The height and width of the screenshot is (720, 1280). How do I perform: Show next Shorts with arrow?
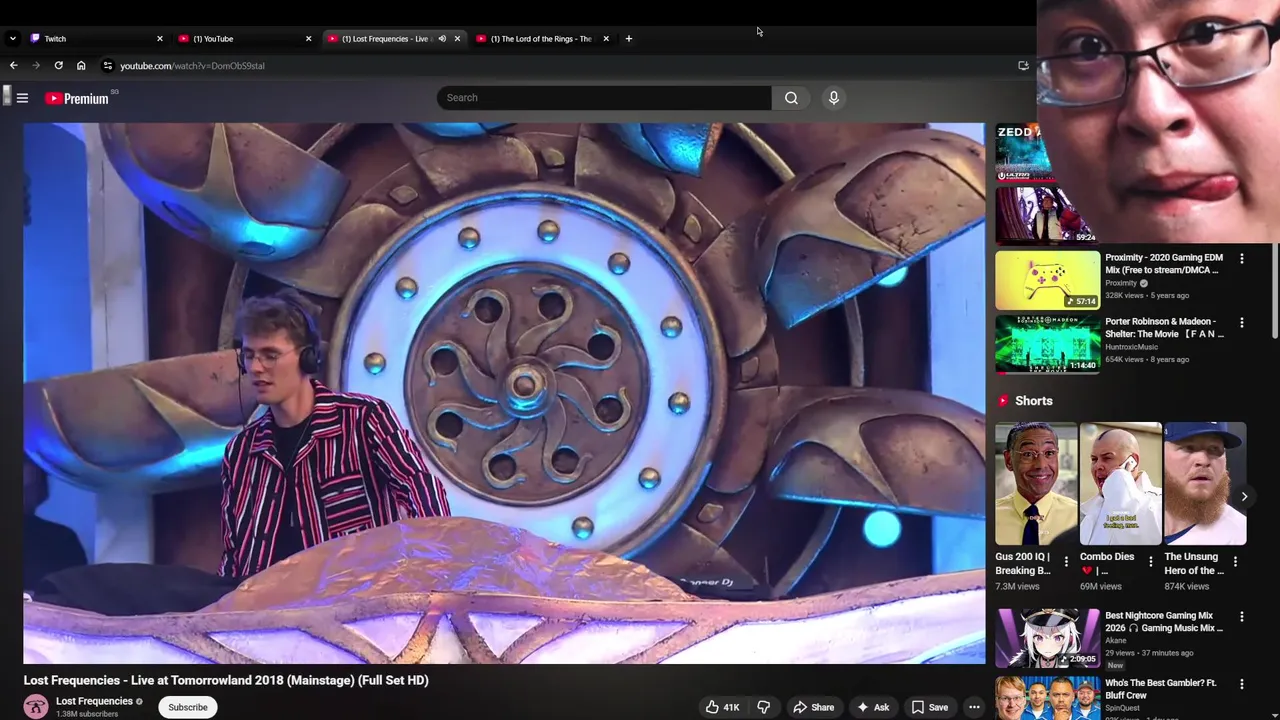pyautogui.click(x=1244, y=496)
